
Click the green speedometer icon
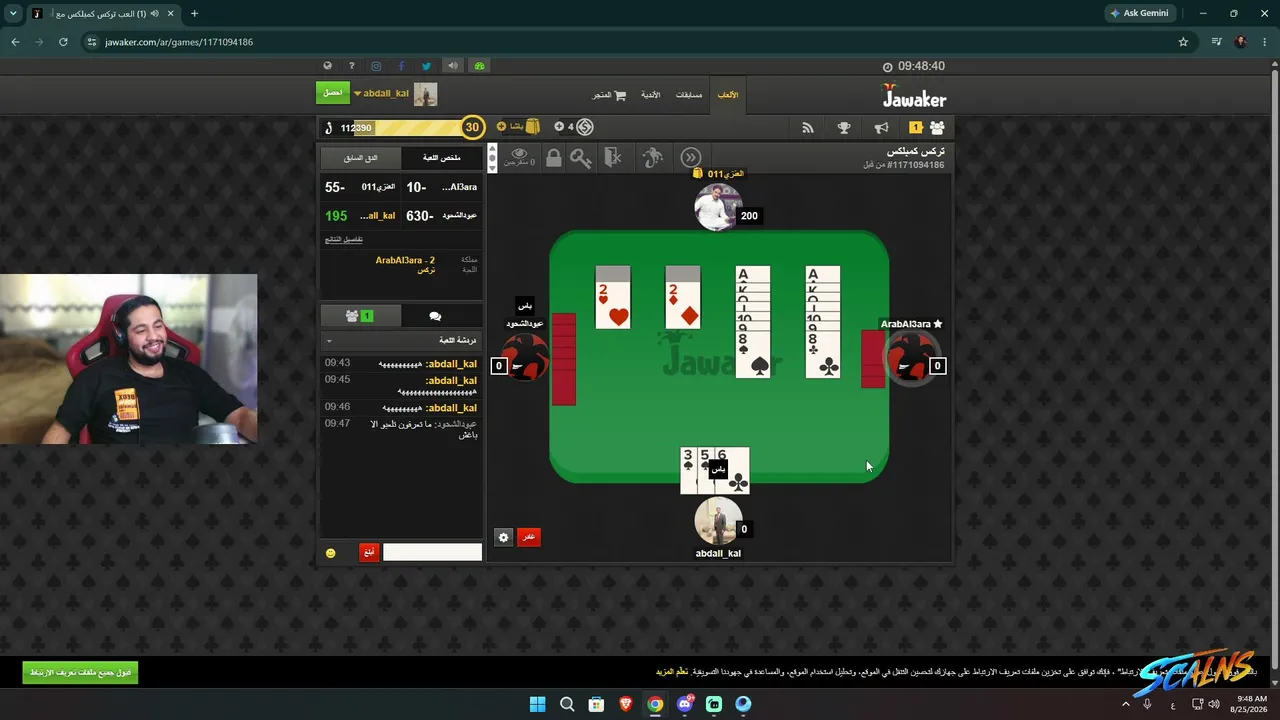(479, 66)
